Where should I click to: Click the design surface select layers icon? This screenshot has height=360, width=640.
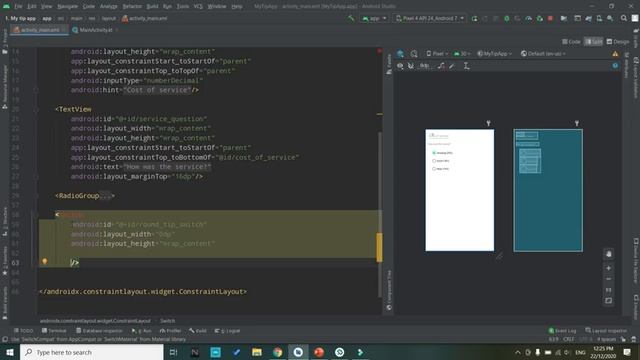(400, 54)
